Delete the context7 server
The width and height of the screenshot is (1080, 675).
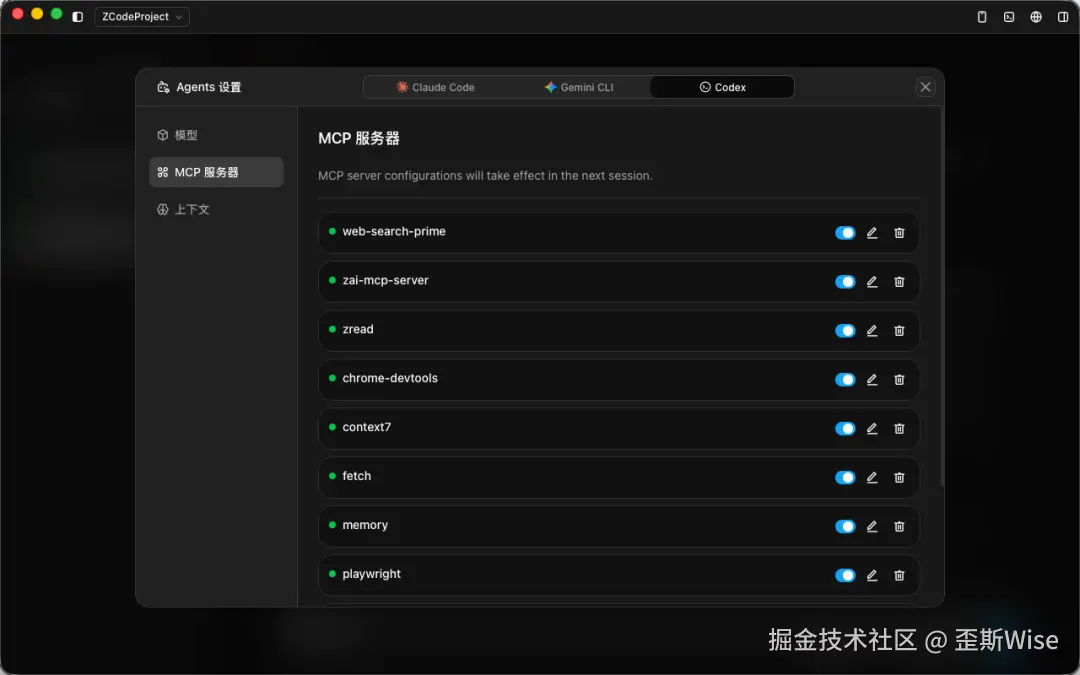pyautogui.click(x=899, y=428)
